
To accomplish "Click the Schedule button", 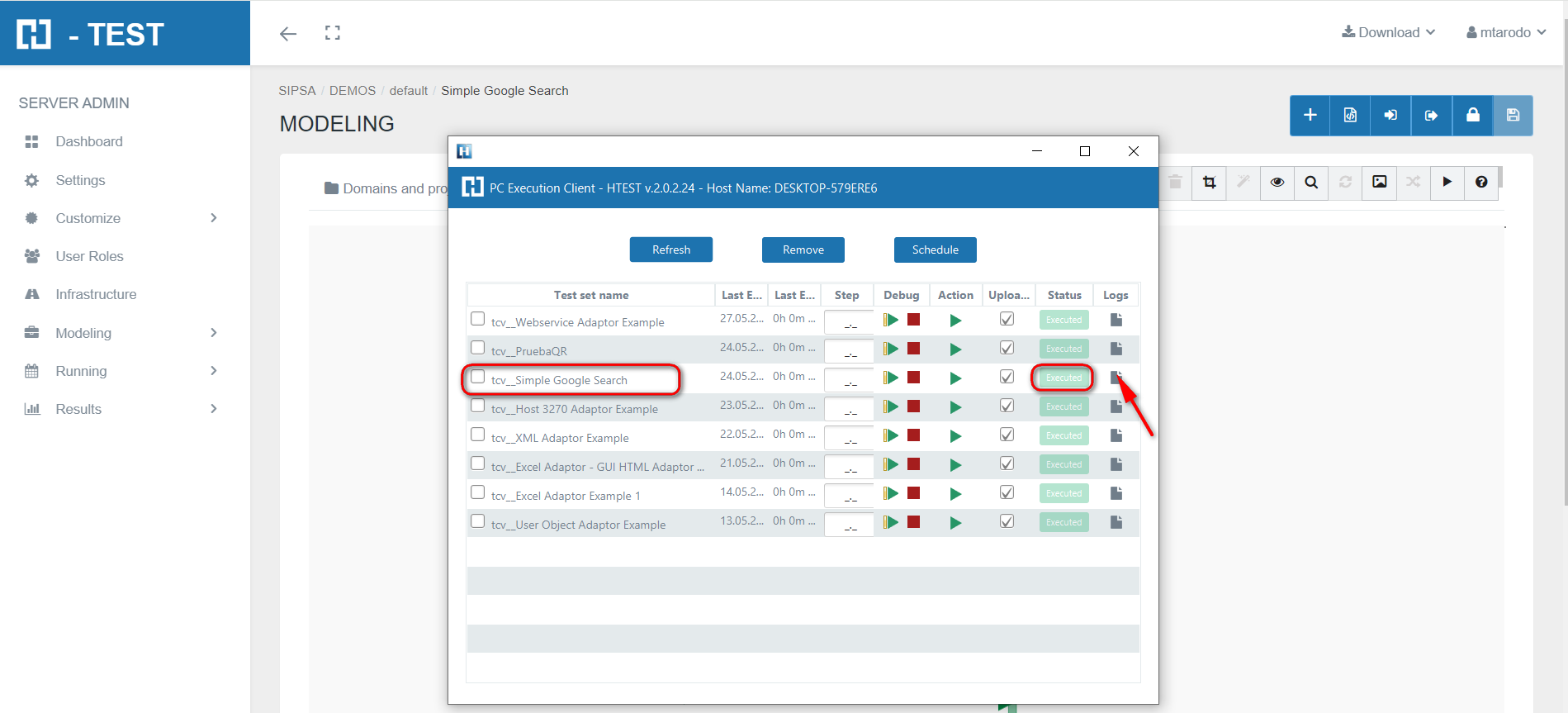I will click(x=935, y=250).
